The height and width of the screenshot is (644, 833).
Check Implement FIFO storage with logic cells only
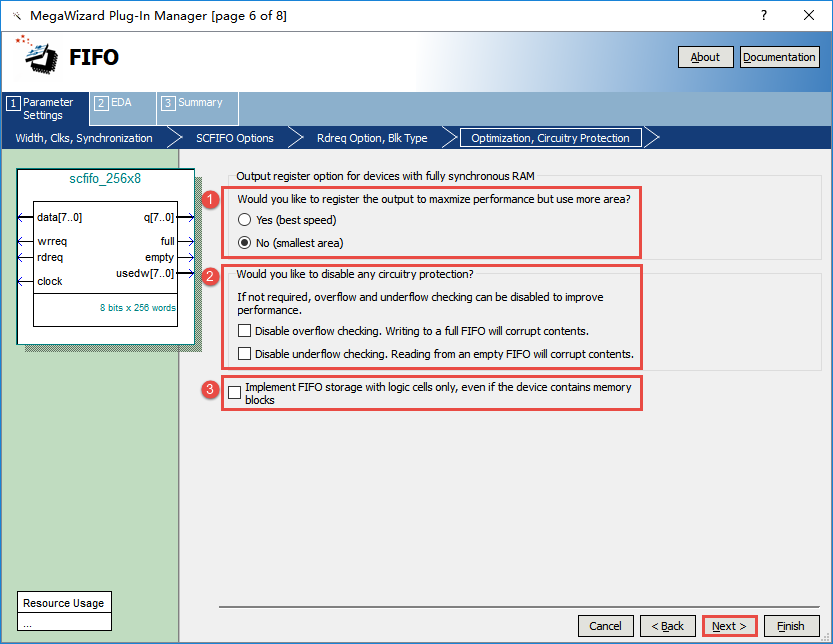(234, 393)
